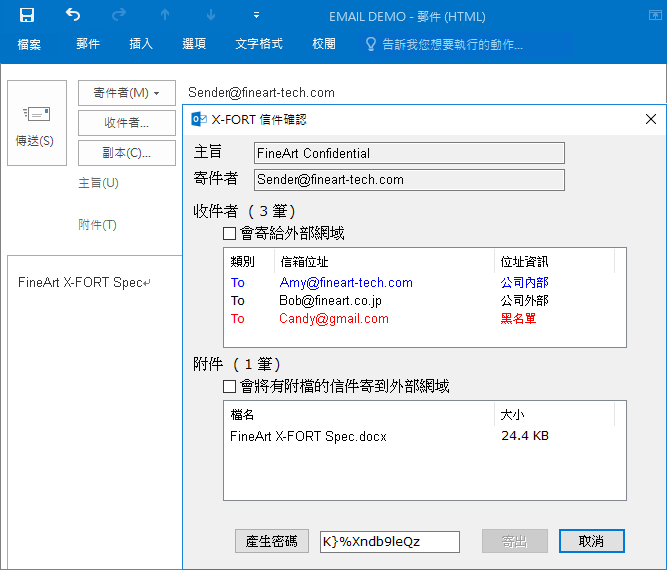
Task: Click the Next item down arrow
Action: coord(211,15)
